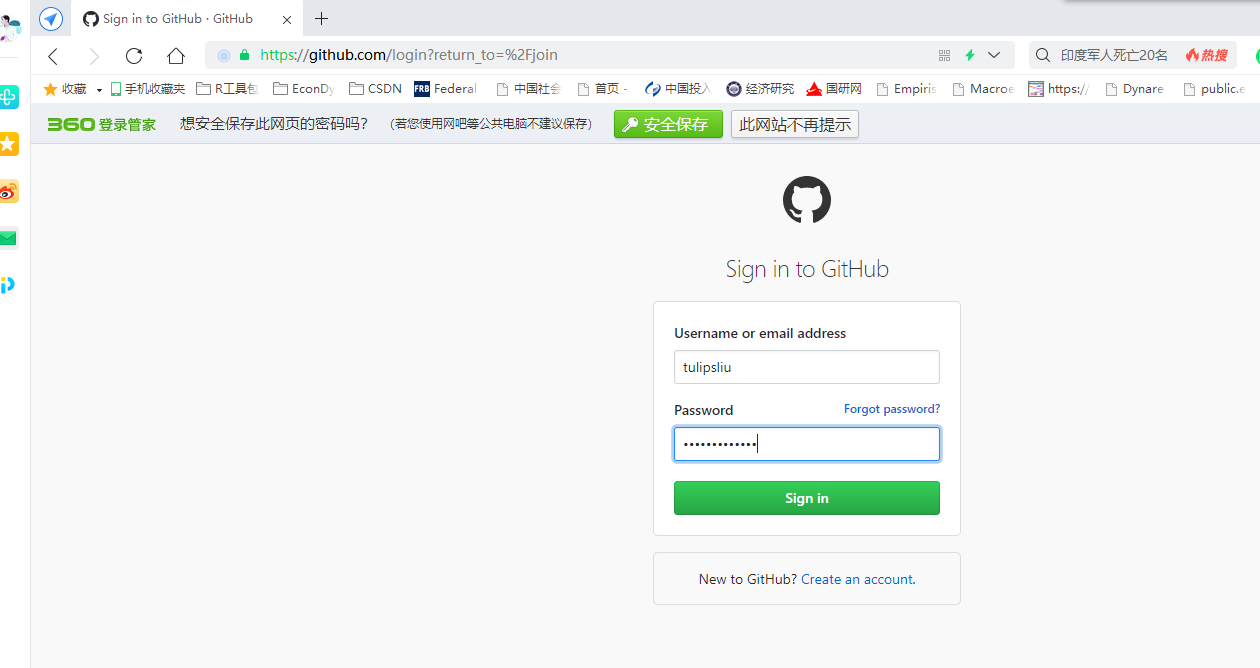
Task: Click the 360 登录管家 logo
Action: 102,124
